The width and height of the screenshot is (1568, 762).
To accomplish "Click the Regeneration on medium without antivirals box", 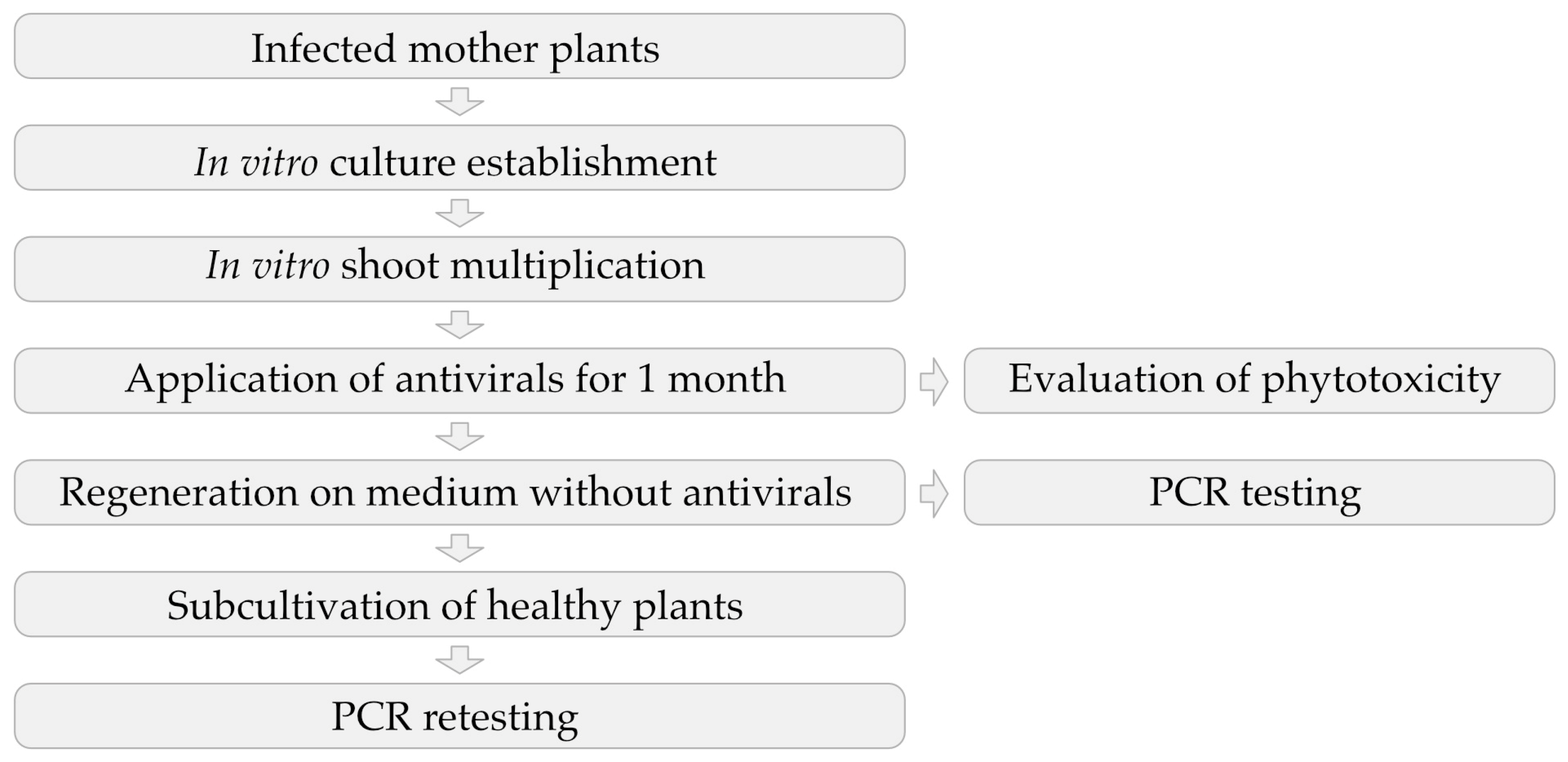I will (x=460, y=492).
